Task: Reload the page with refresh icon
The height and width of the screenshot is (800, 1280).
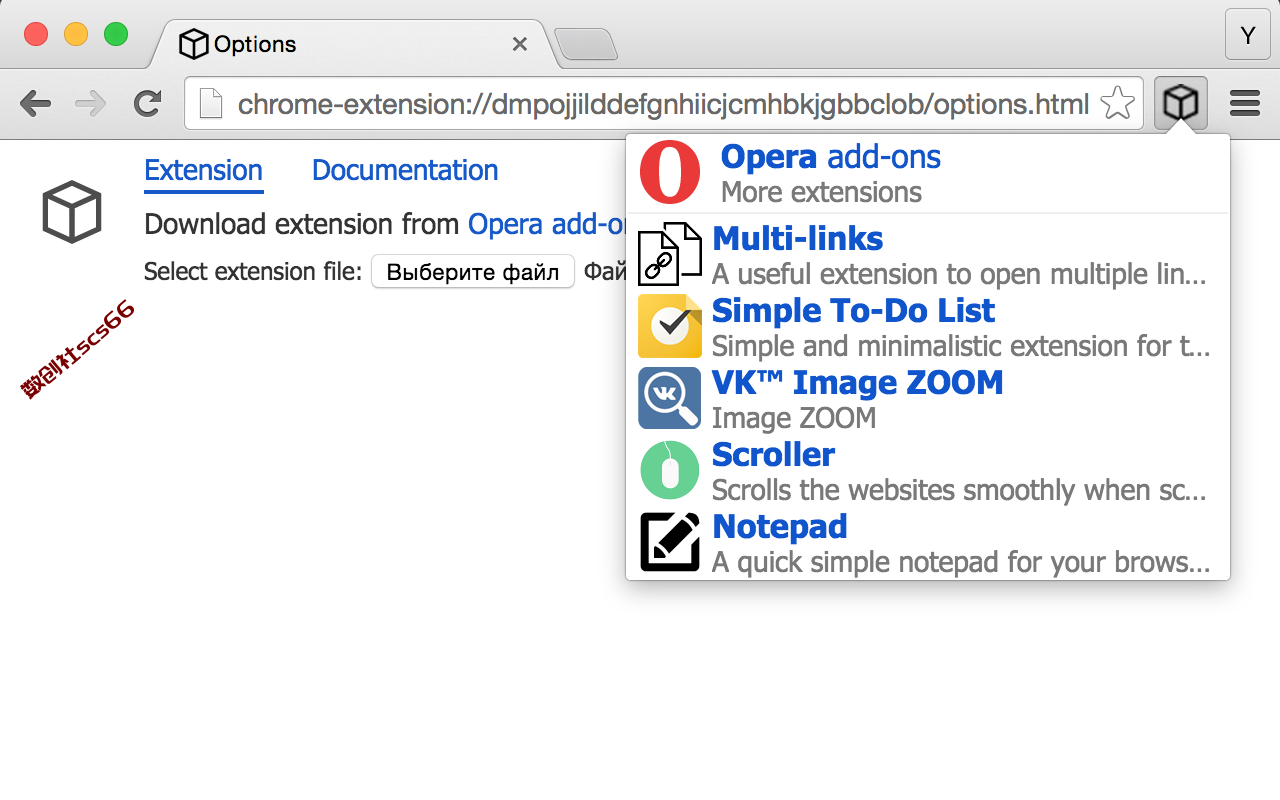Action: [148, 103]
